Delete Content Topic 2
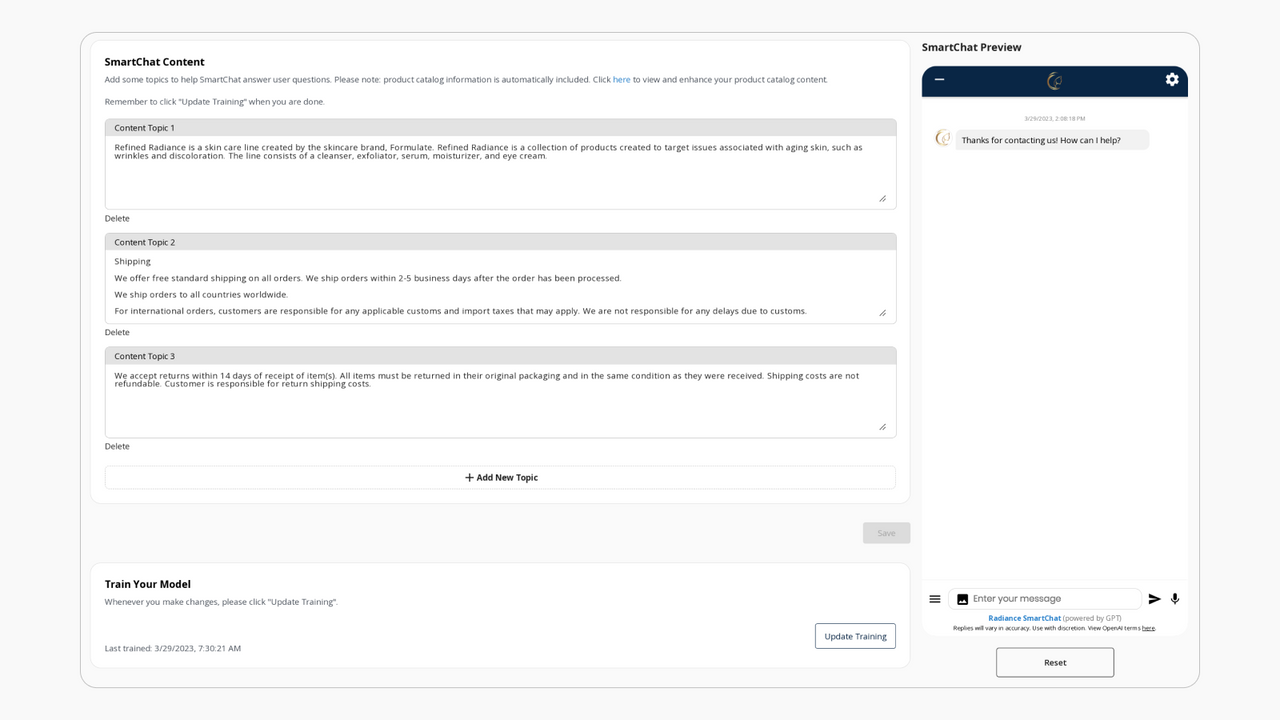1280x720 pixels. pos(117,332)
